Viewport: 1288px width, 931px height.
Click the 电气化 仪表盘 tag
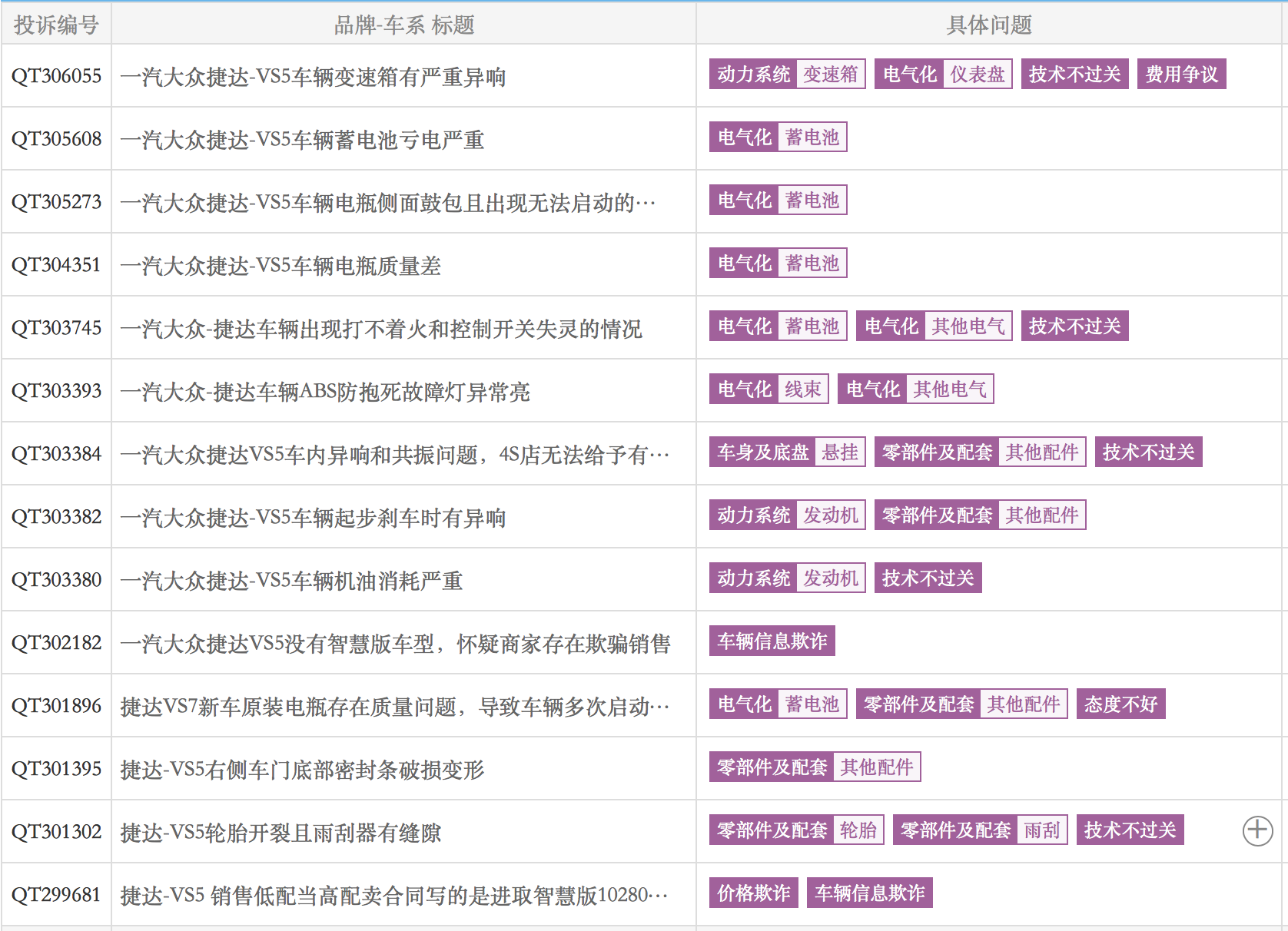[x=944, y=75]
